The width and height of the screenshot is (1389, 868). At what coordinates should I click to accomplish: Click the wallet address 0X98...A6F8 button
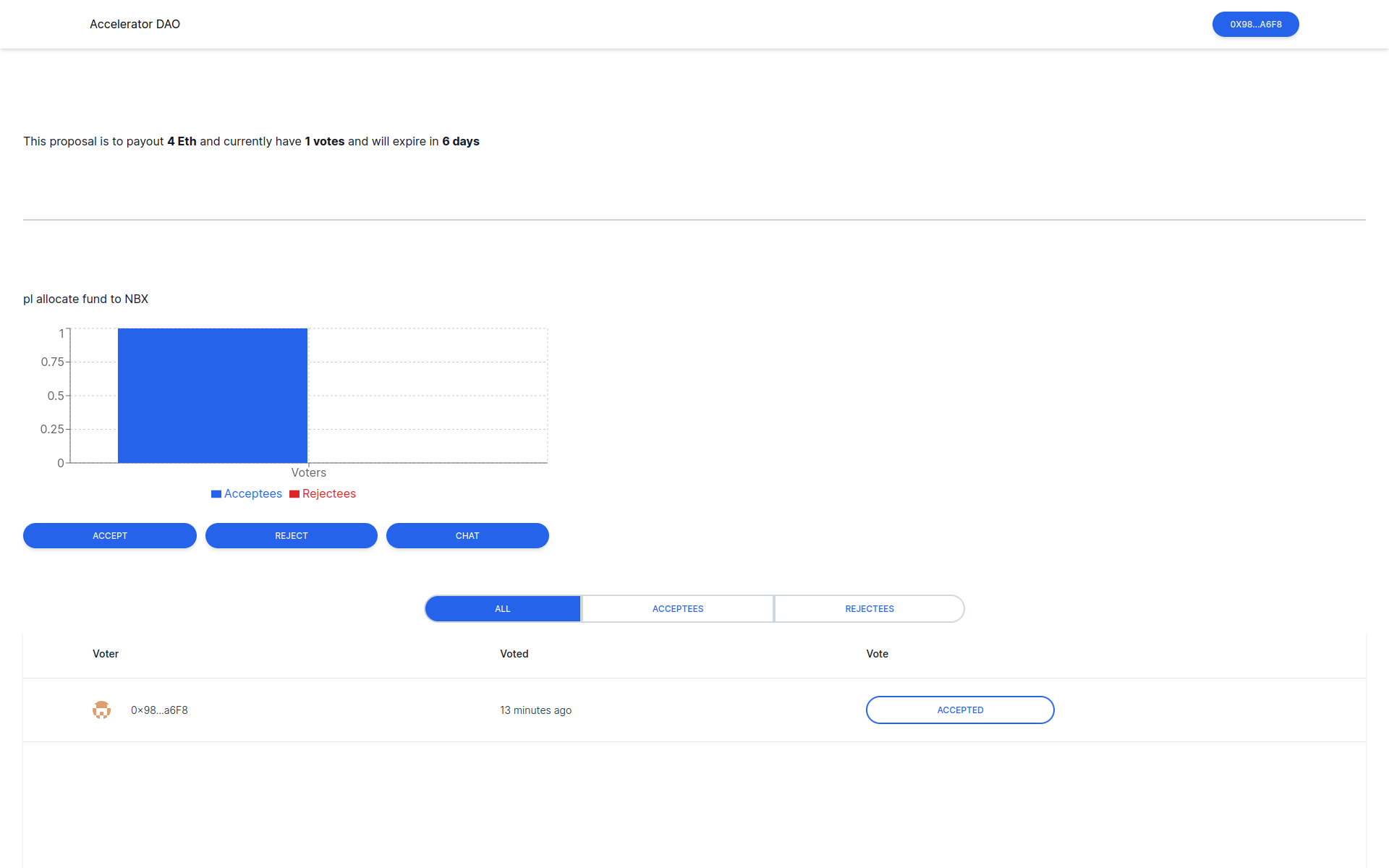pyautogui.click(x=1255, y=25)
